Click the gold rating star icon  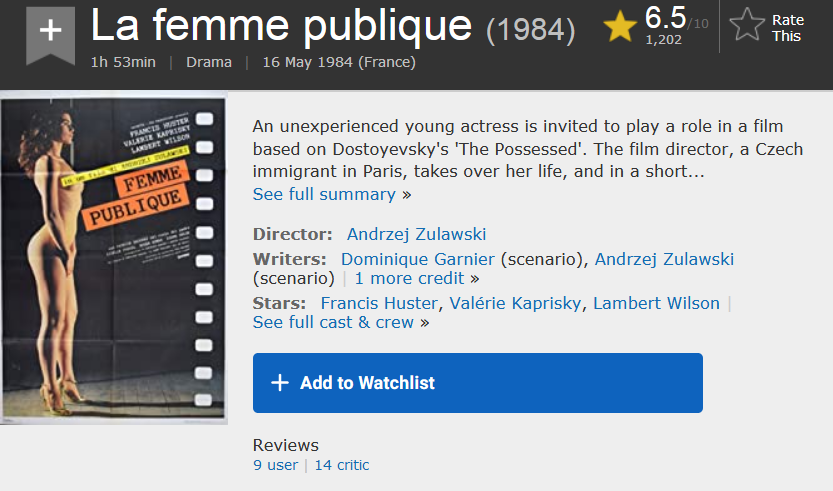620,27
